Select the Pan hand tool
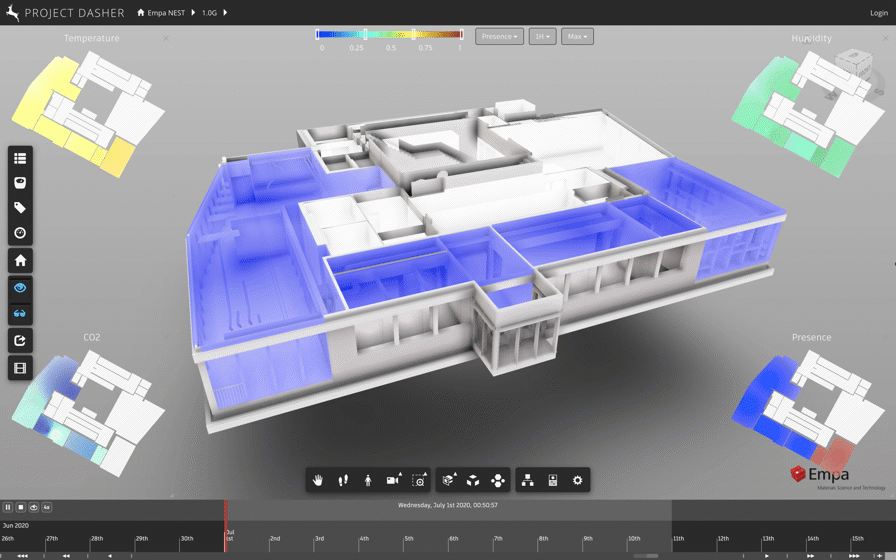Image resolution: width=896 pixels, height=560 pixels. [318, 481]
